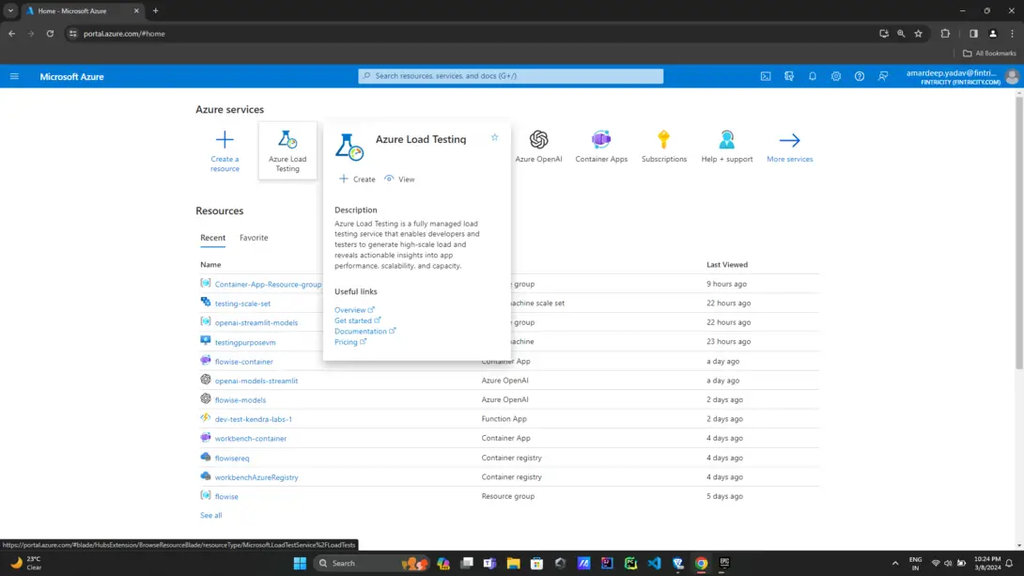This screenshot has width=1024, height=576.
Task: Open All Bookmarks folder
Action: click(989, 53)
